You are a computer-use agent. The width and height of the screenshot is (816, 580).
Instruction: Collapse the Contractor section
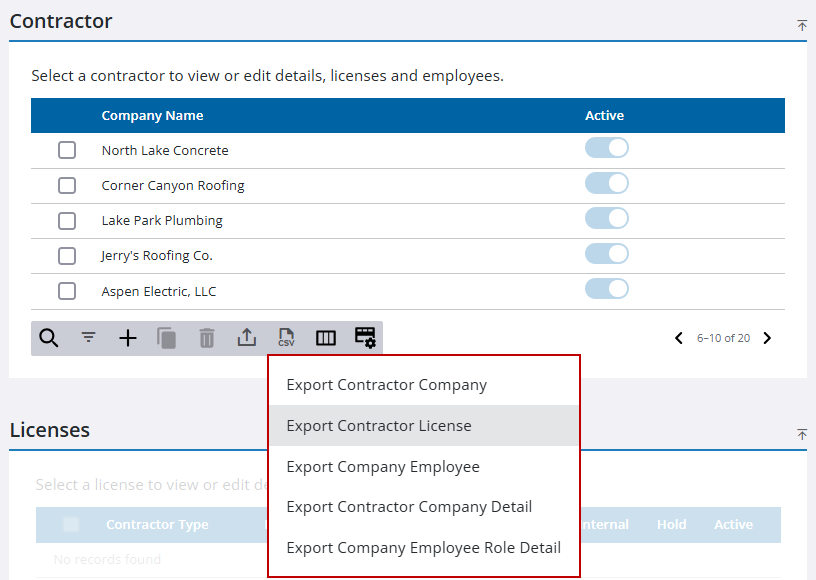pos(801,25)
